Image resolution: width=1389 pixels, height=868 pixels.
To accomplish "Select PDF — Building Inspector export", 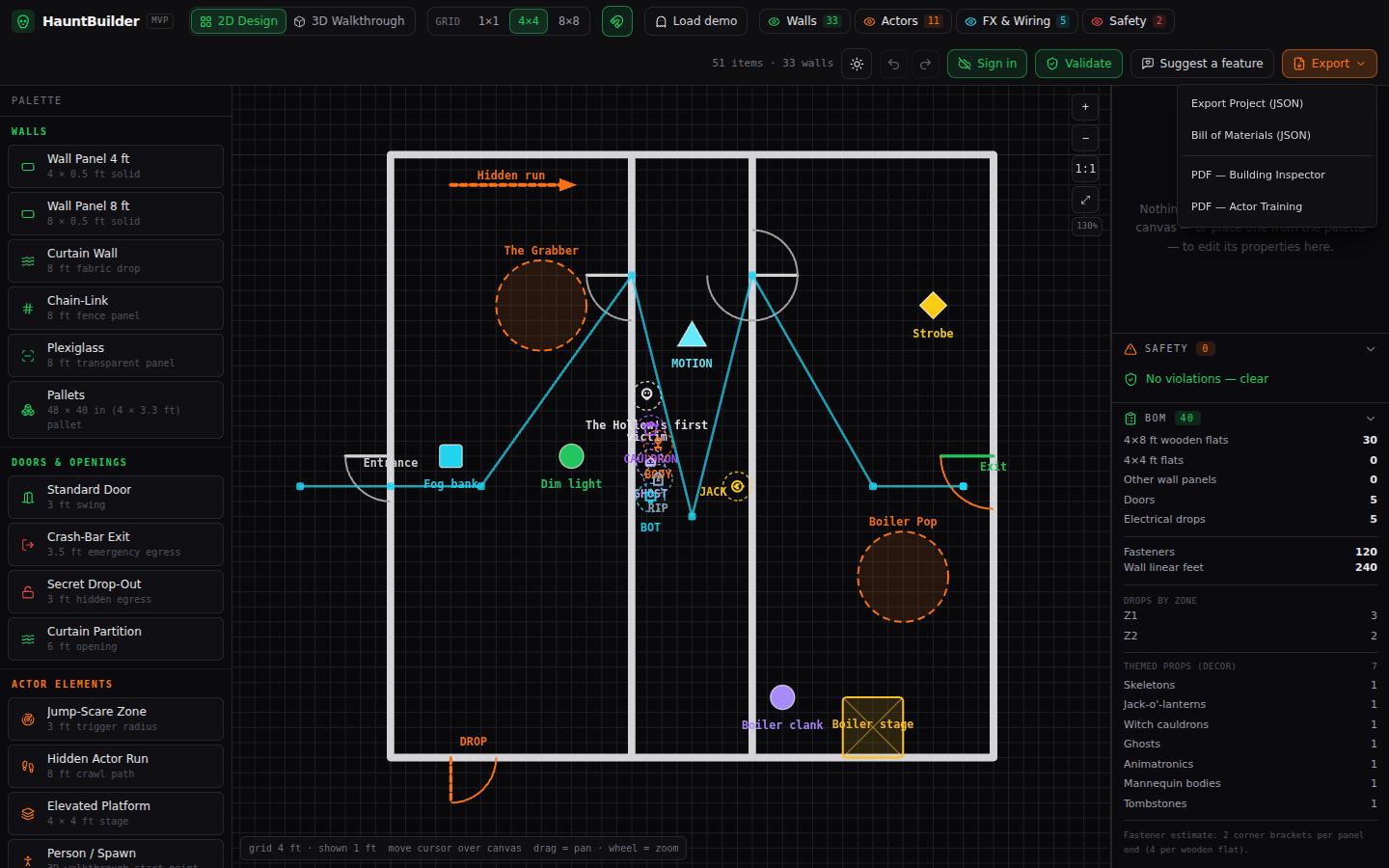I will tap(1277, 175).
